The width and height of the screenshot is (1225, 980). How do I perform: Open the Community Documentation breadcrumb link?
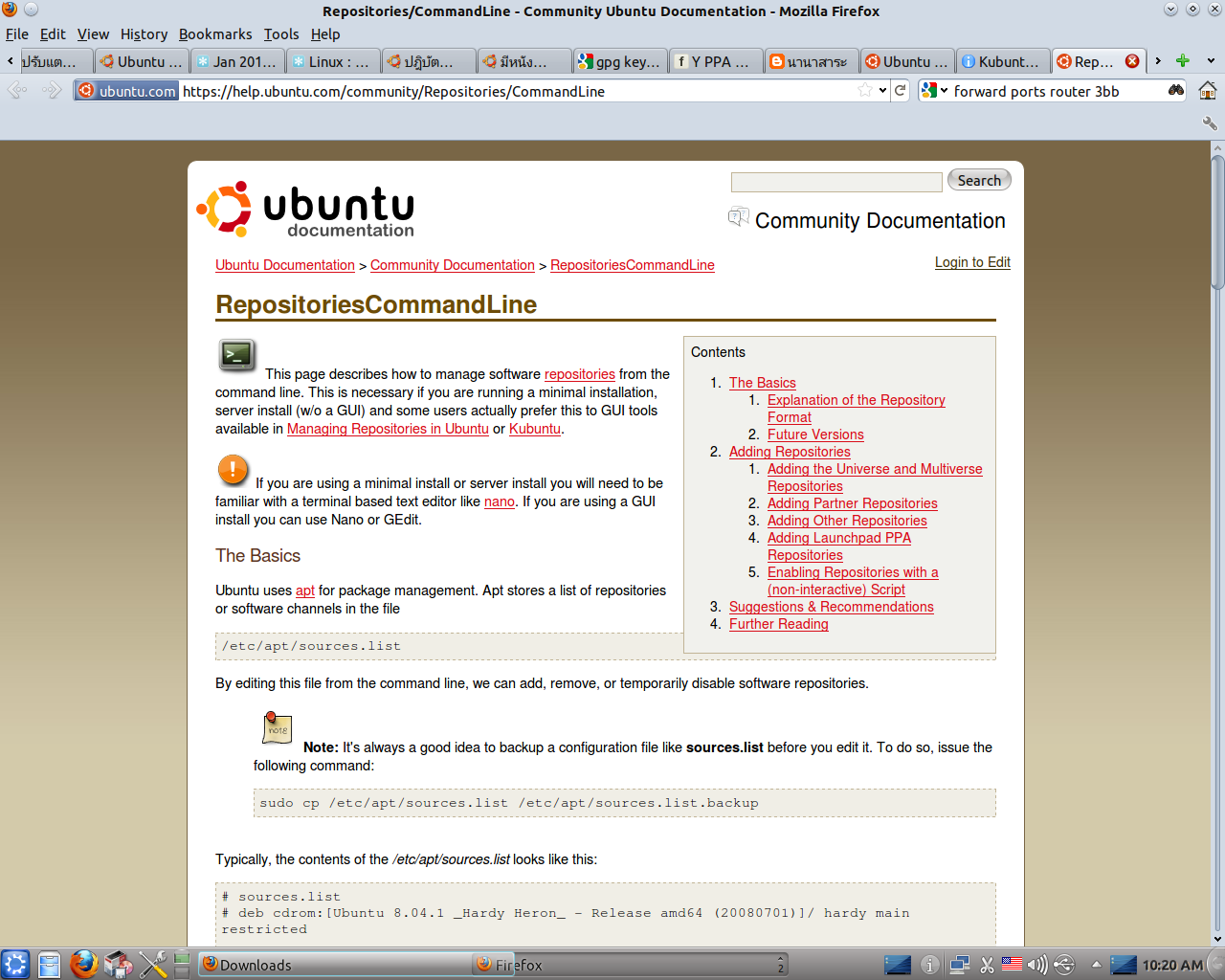point(453,265)
